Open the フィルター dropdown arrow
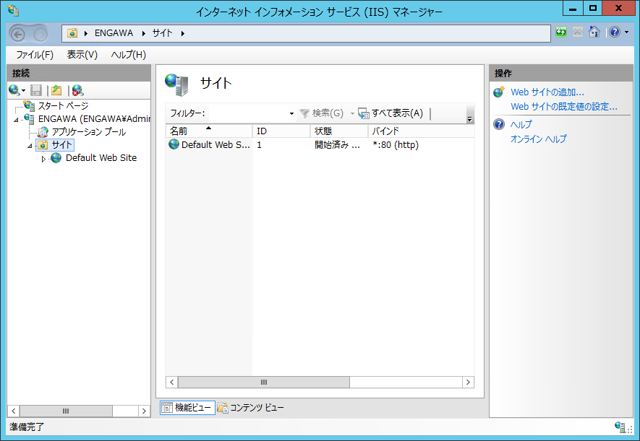The image size is (640, 441). 291,114
